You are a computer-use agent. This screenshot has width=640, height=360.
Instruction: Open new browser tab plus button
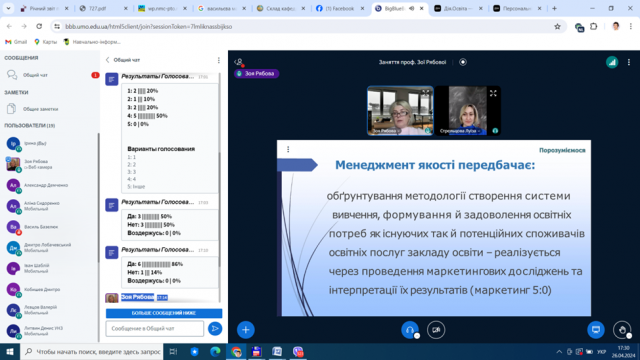pos(554,8)
